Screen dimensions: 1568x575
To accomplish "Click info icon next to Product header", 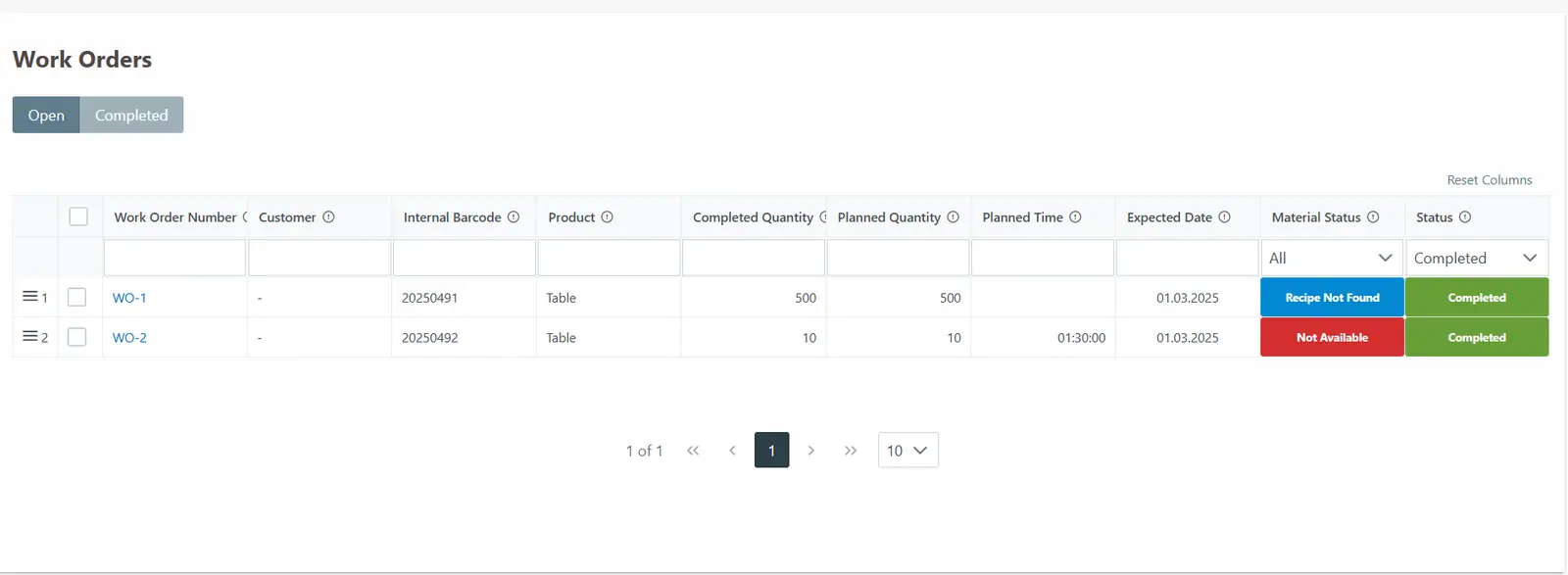I will [607, 217].
